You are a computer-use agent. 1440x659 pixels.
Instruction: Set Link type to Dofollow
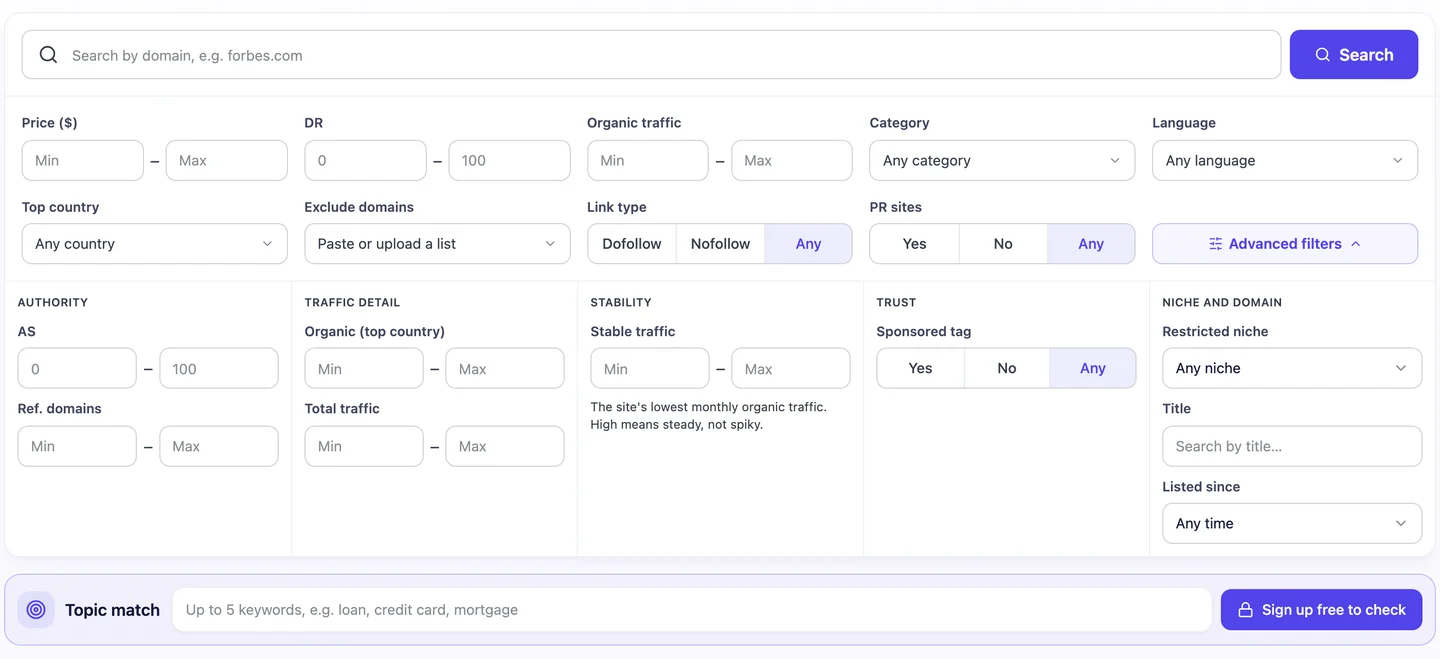[x=632, y=244]
